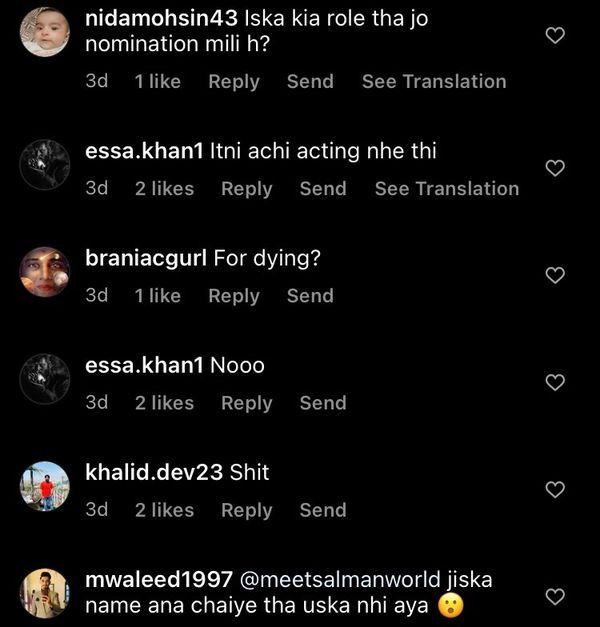Like essa.khan1's "Nooo" comment
600x627 pixels.
(555, 382)
